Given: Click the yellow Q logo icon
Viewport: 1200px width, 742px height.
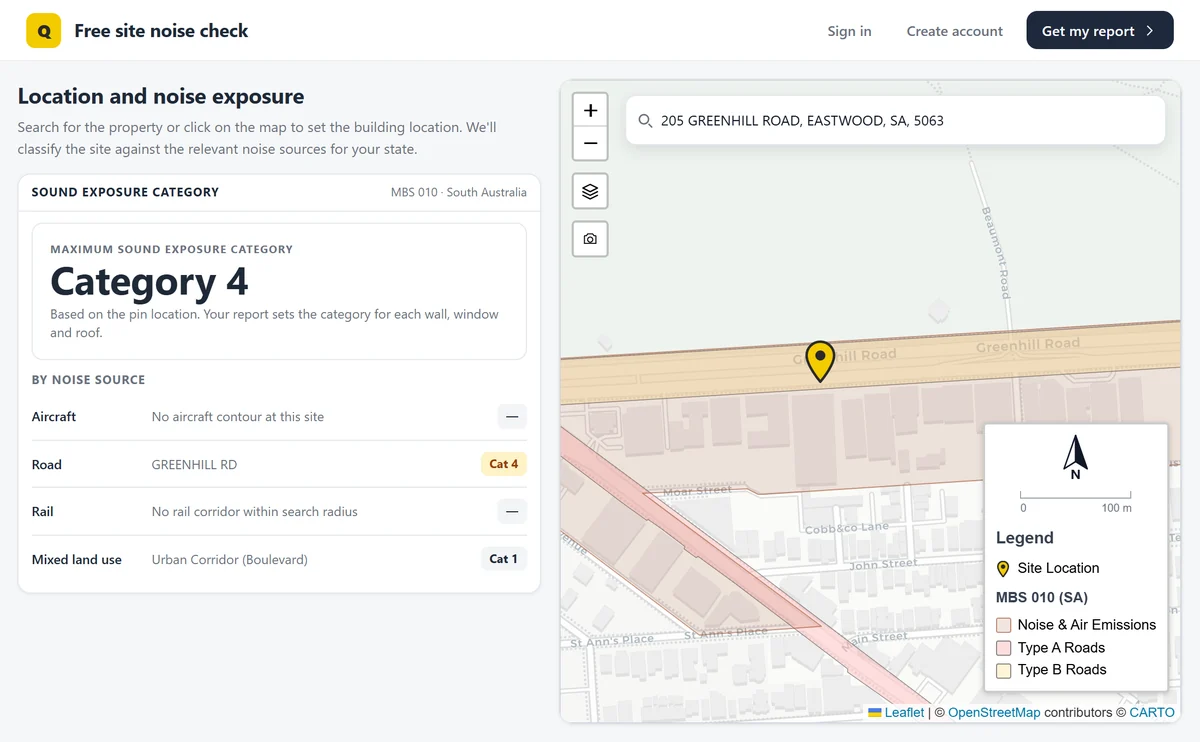Looking at the screenshot, I should tap(43, 31).
